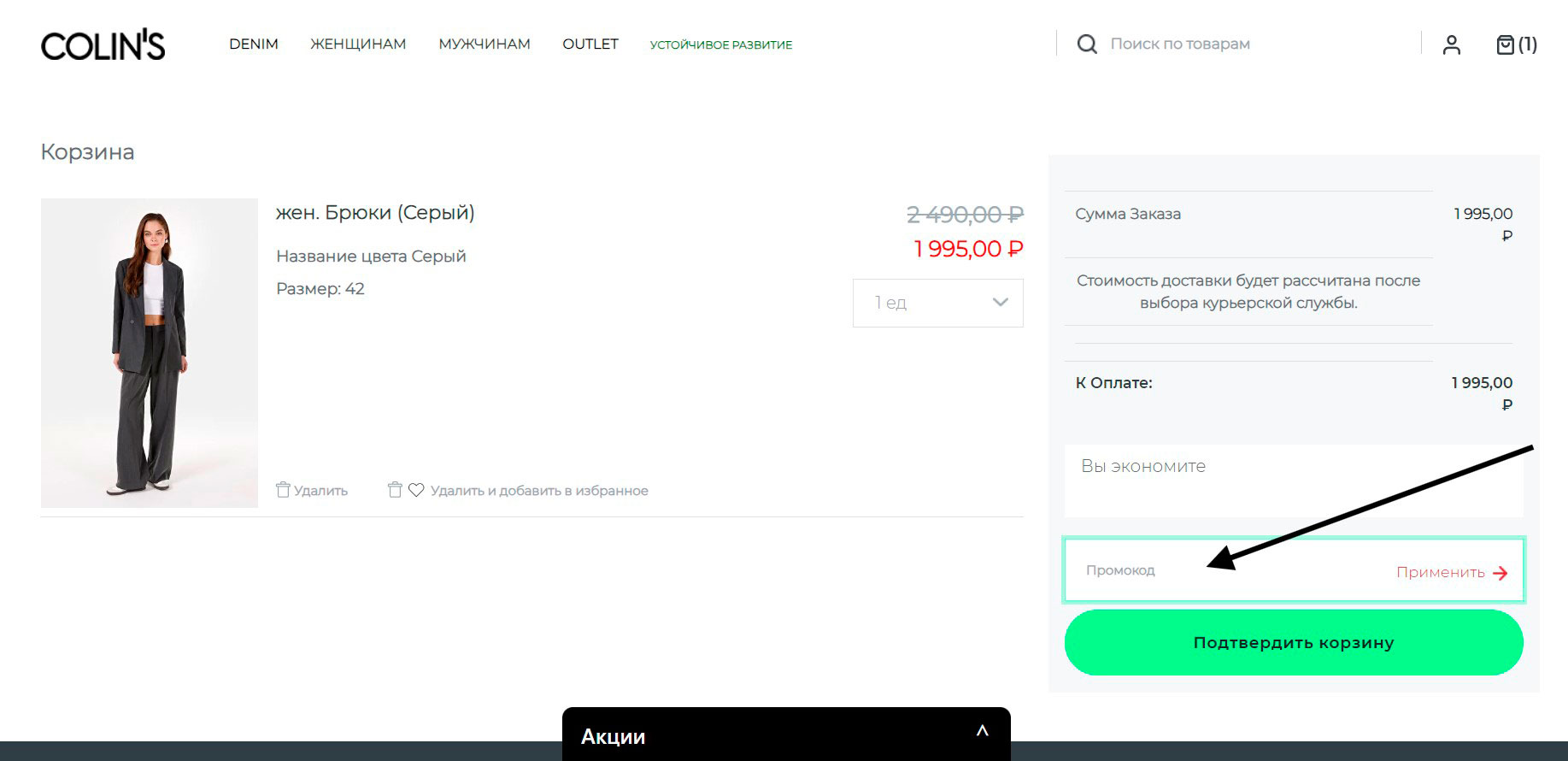Open the DENIM menu

(x=254, y=44)
